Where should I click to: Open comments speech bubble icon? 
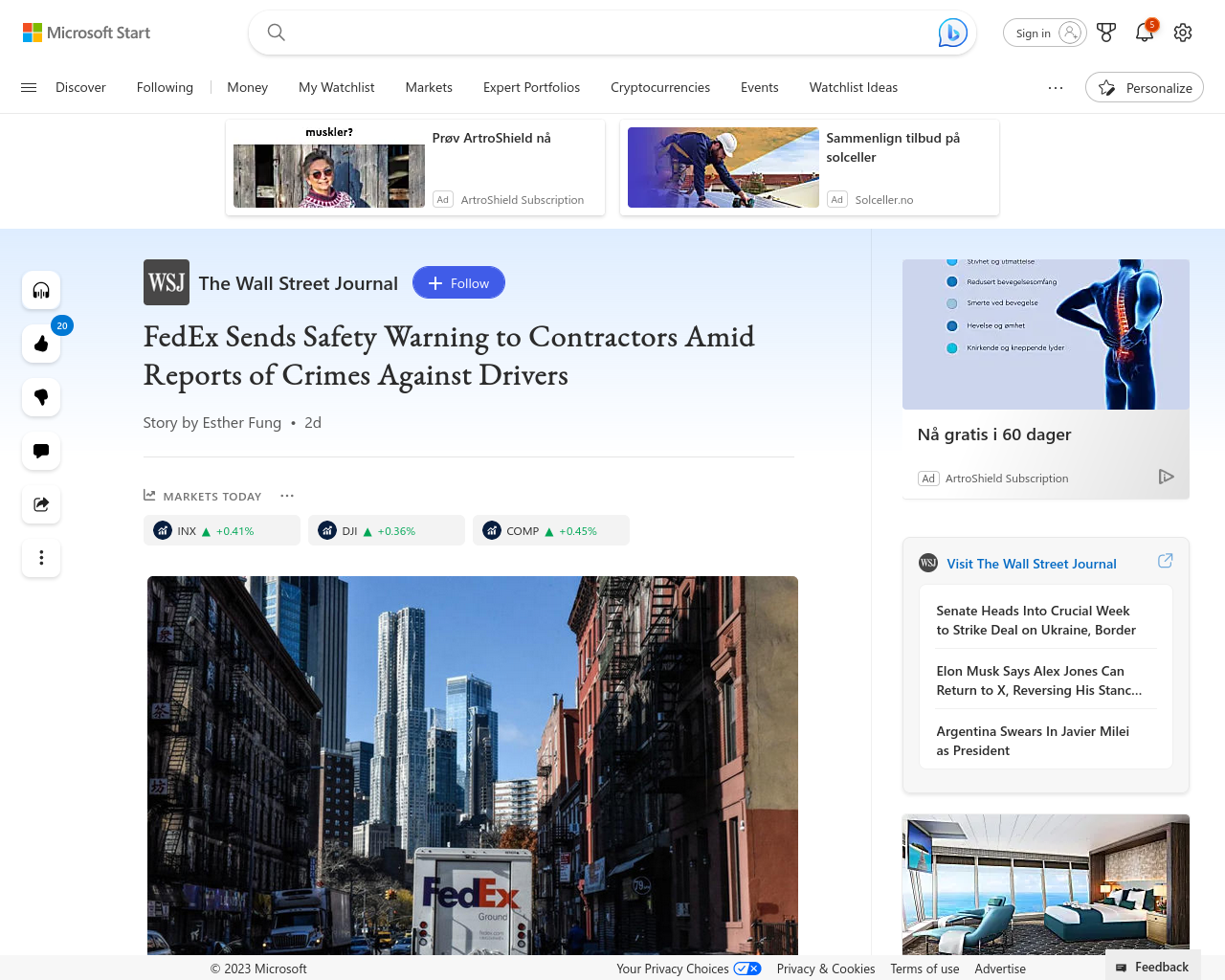click(x=41, y=451)
